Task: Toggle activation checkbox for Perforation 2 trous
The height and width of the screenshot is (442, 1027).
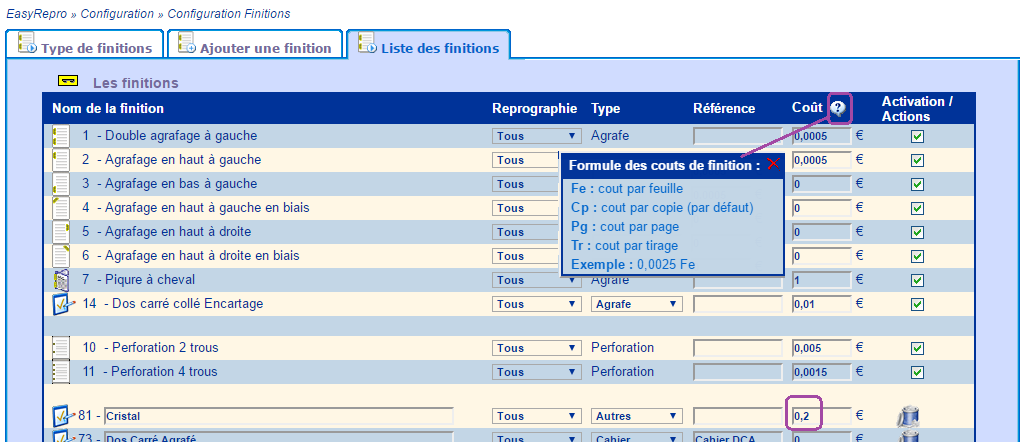Action: 917,348
